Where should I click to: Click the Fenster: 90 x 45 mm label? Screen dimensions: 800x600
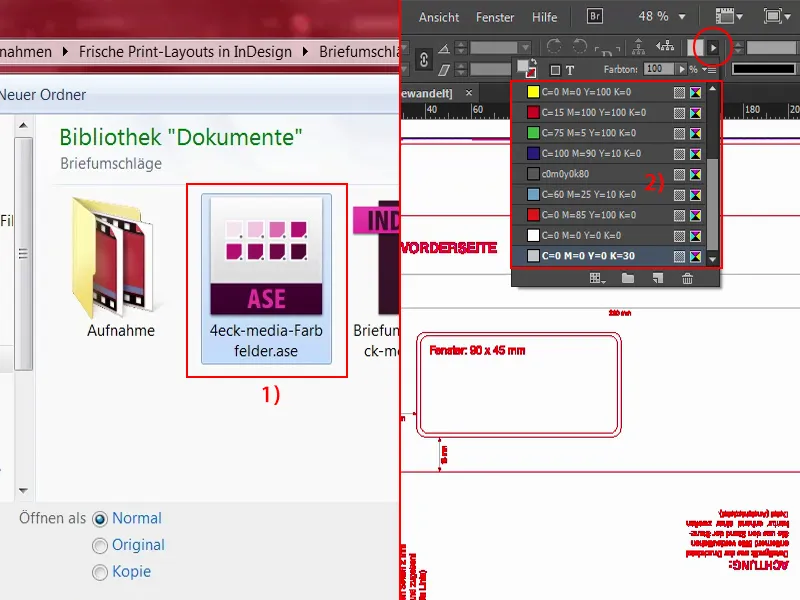[477, 351]
